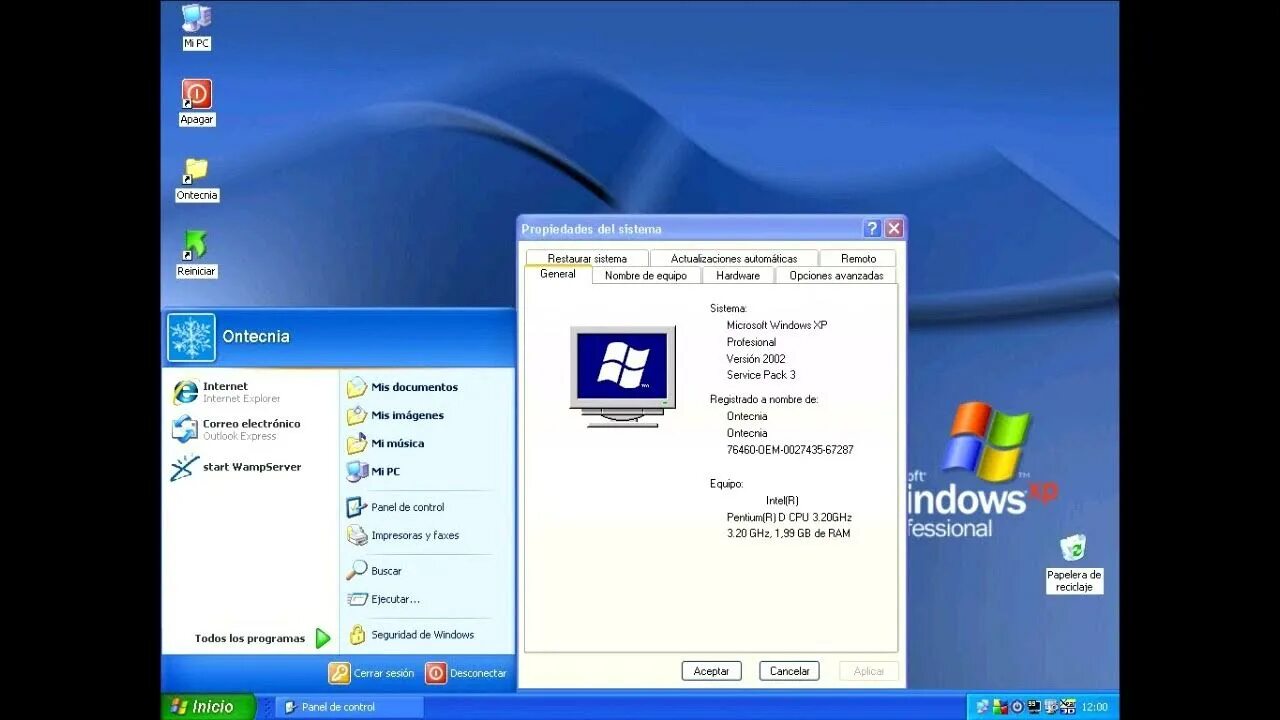Select the Apagar desktop shortcut

[x=196, y=102]
